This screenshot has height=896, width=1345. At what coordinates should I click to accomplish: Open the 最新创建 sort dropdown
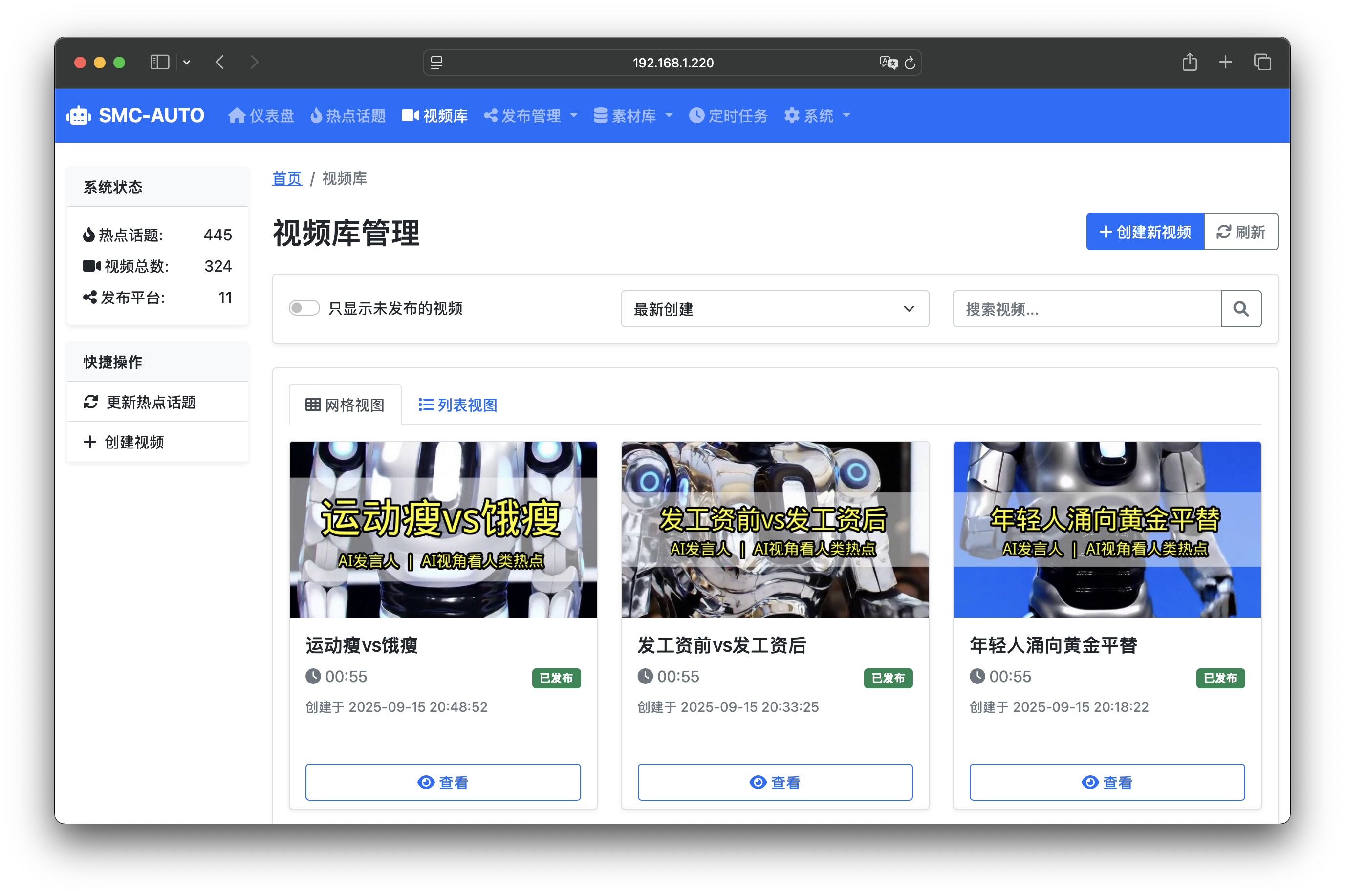click(x=775, y=309)
